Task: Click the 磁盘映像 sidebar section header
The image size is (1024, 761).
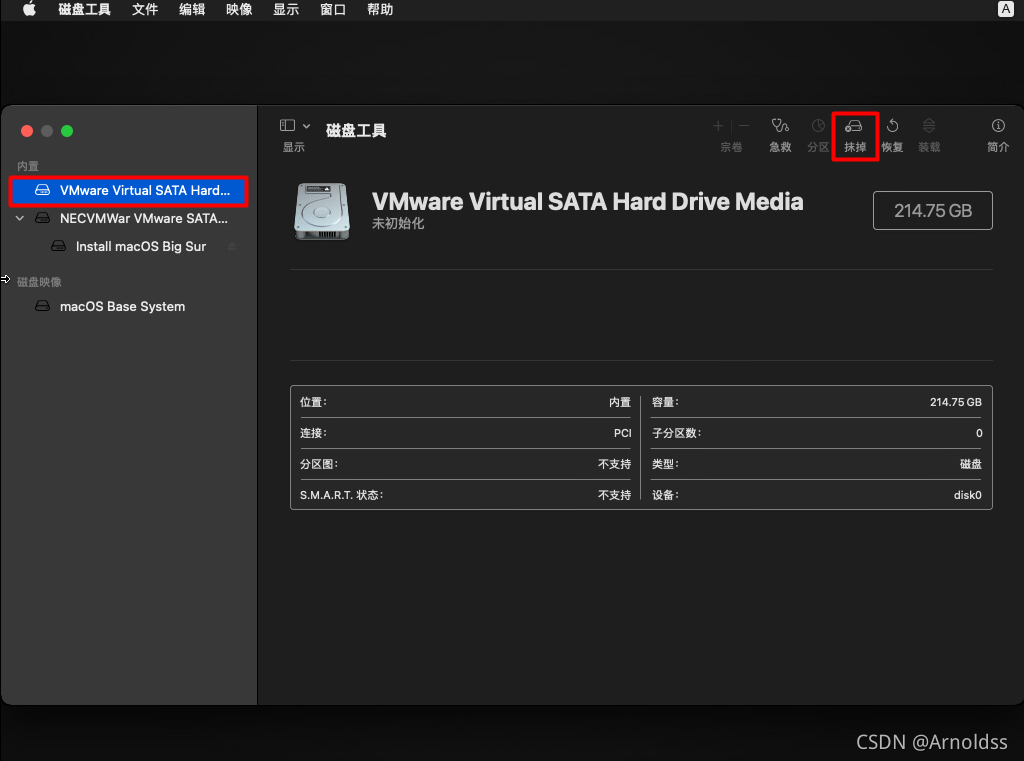Action: click(x=39, y=282)
